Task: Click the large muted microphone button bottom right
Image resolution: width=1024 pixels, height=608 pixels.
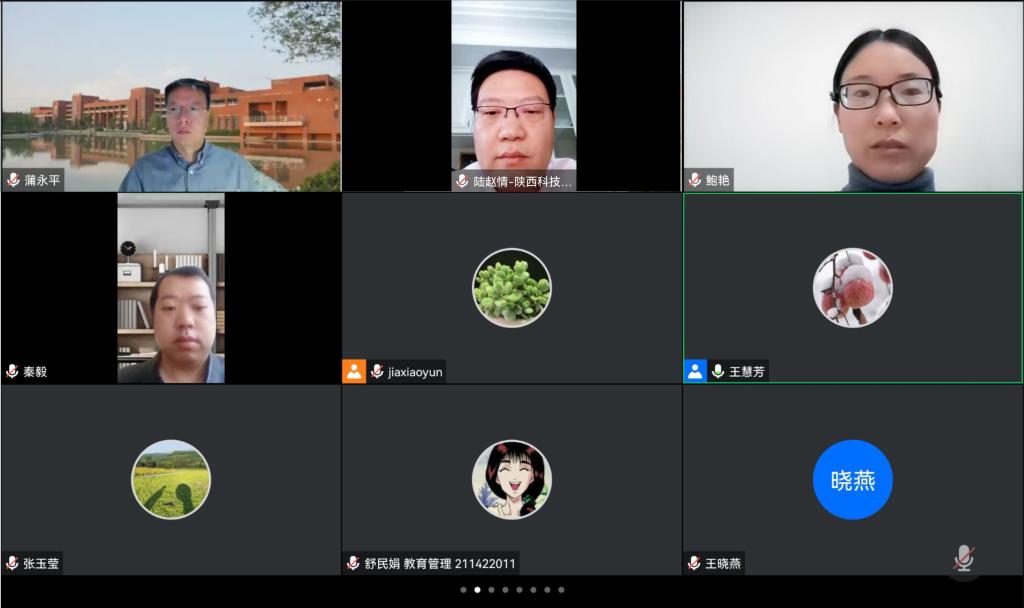Action: click(x=963, y=559)
